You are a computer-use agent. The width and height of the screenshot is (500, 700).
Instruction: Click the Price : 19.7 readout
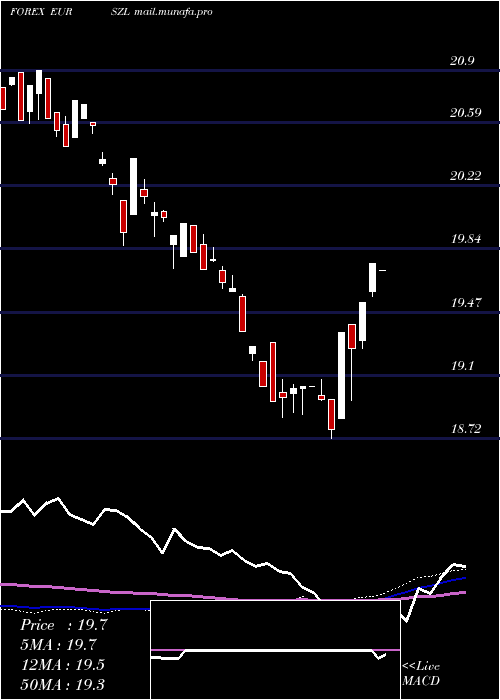coord(63,625)
